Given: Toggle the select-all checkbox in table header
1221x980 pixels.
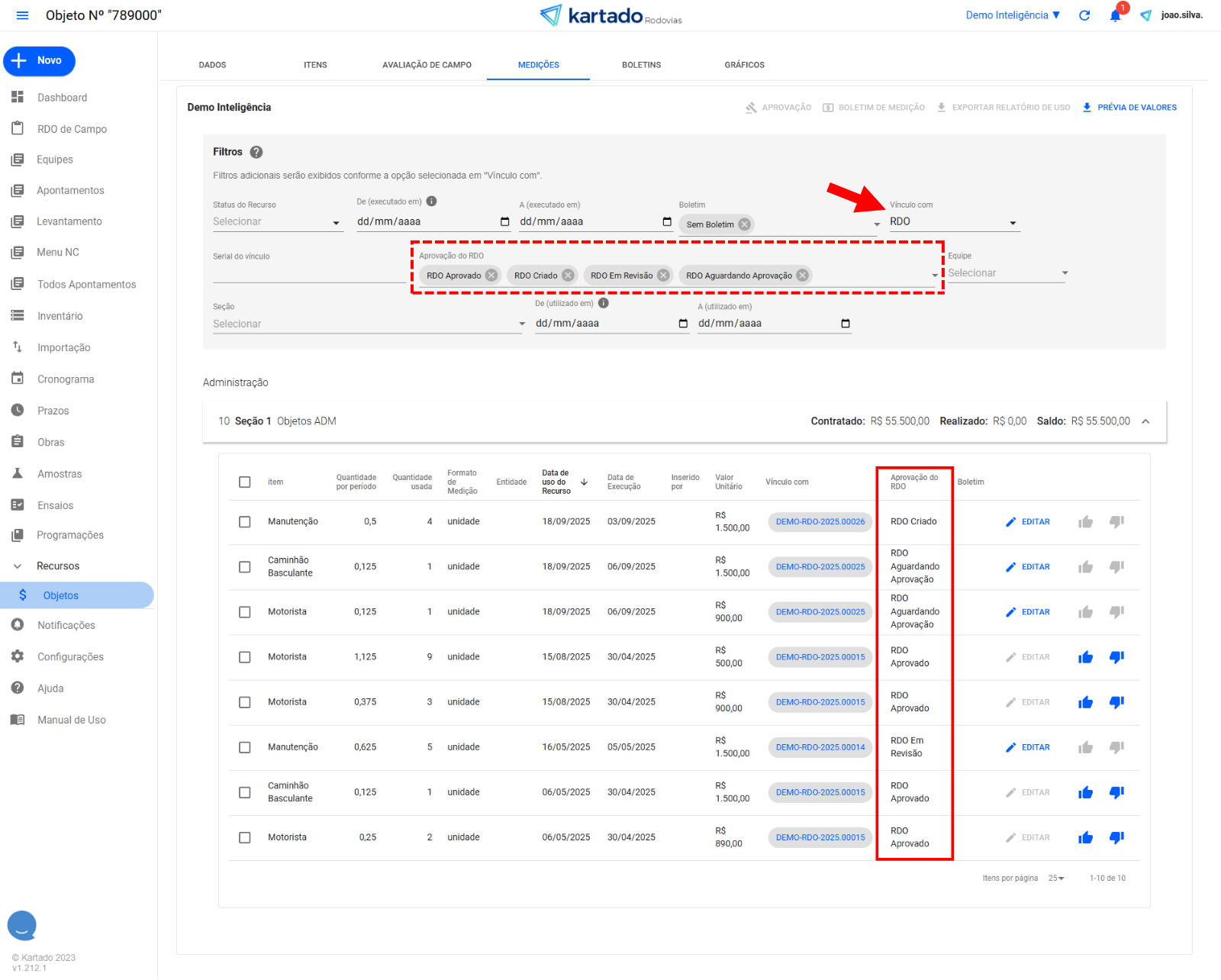Looking at the screenshot, I should (x=245, y=482).
